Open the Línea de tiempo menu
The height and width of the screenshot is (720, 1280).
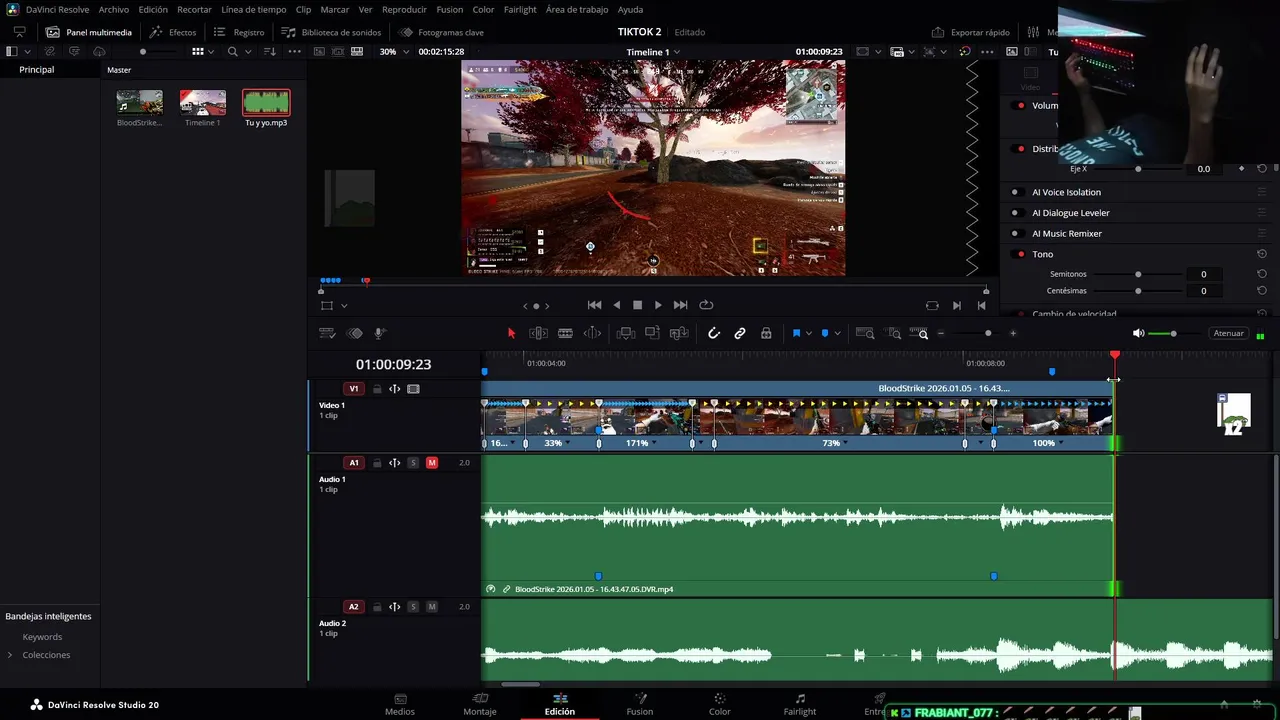pos(253,9)
